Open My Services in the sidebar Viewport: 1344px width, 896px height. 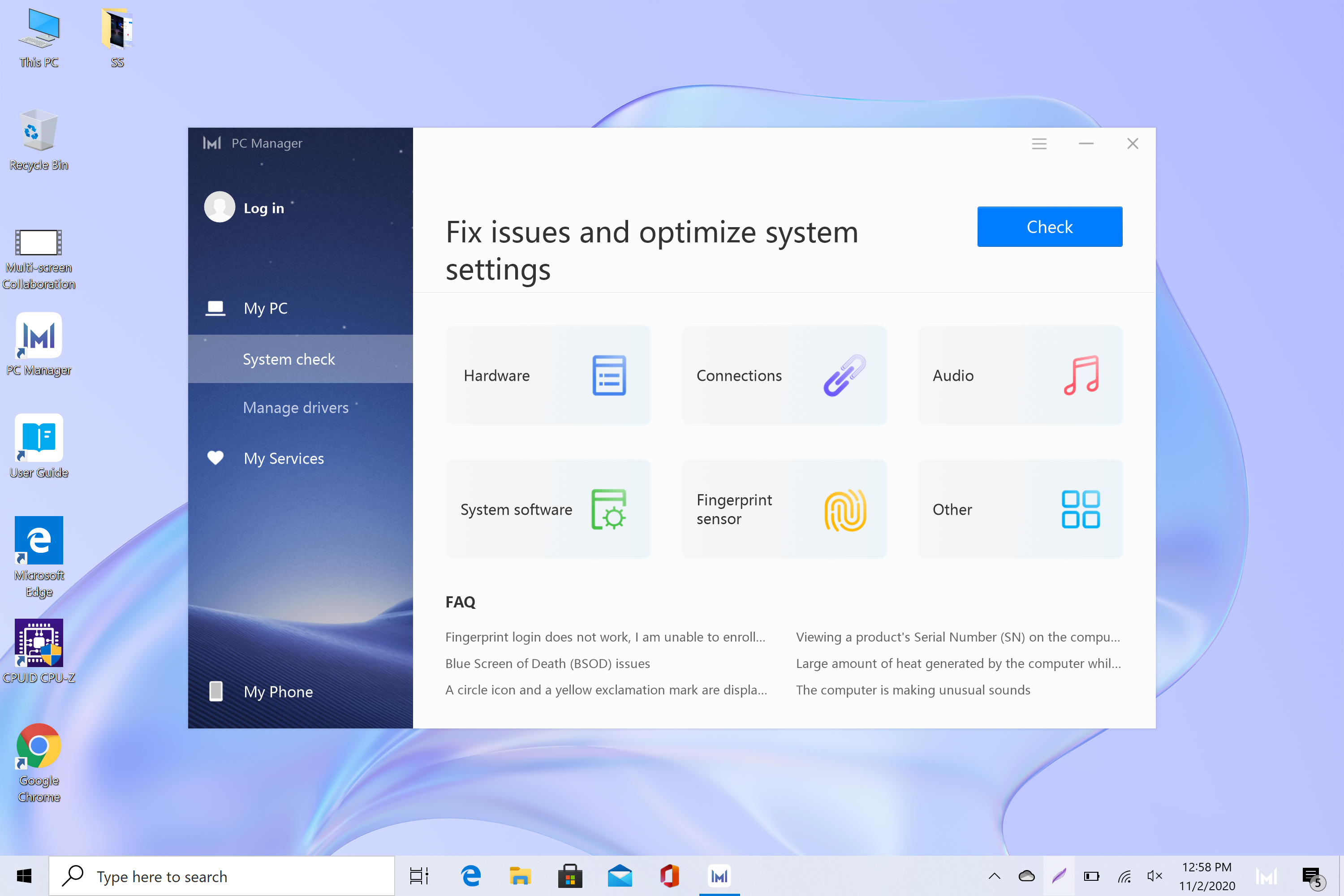click(x=284, y=458)
